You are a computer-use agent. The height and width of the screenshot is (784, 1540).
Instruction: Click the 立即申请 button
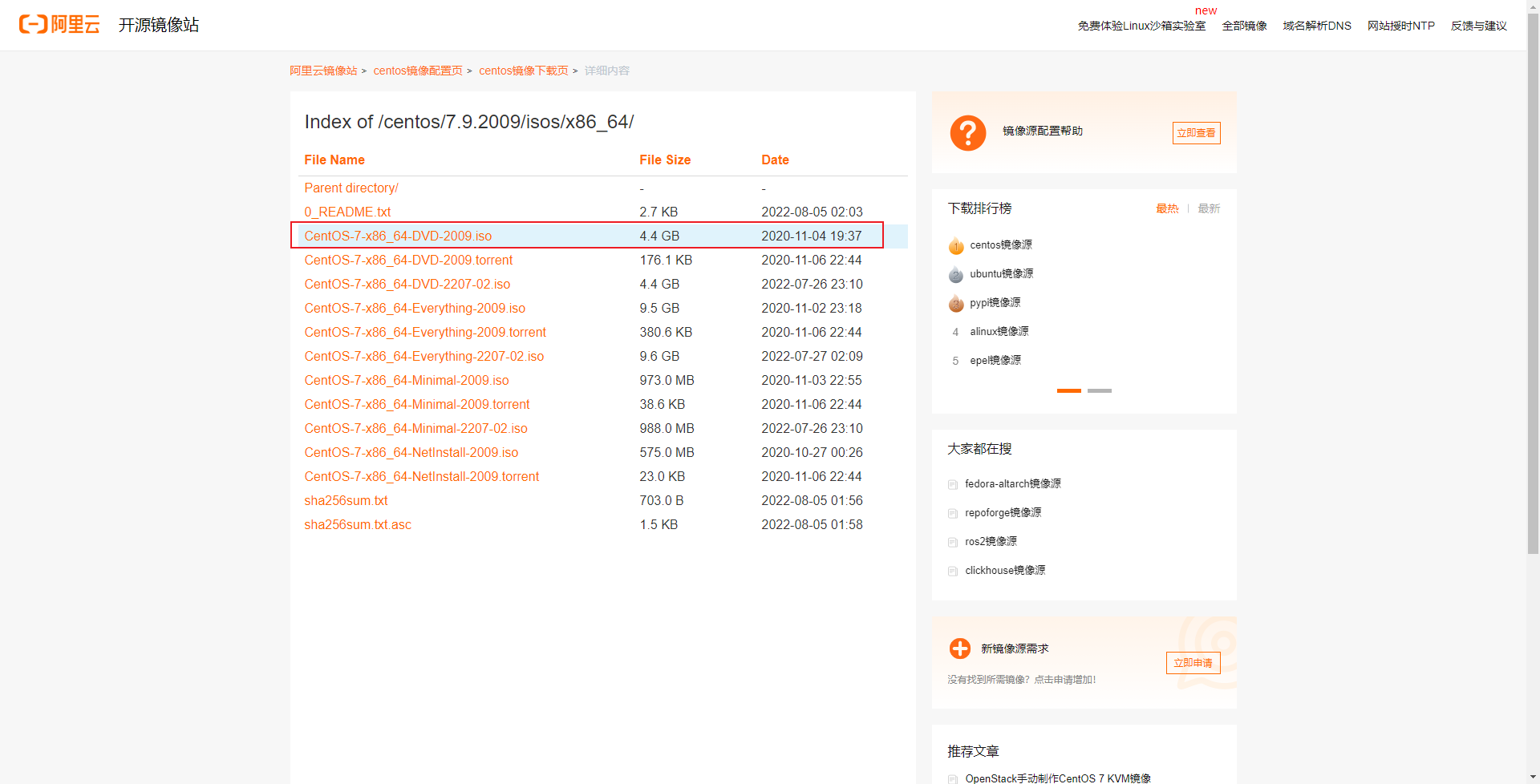(1193, 663)
